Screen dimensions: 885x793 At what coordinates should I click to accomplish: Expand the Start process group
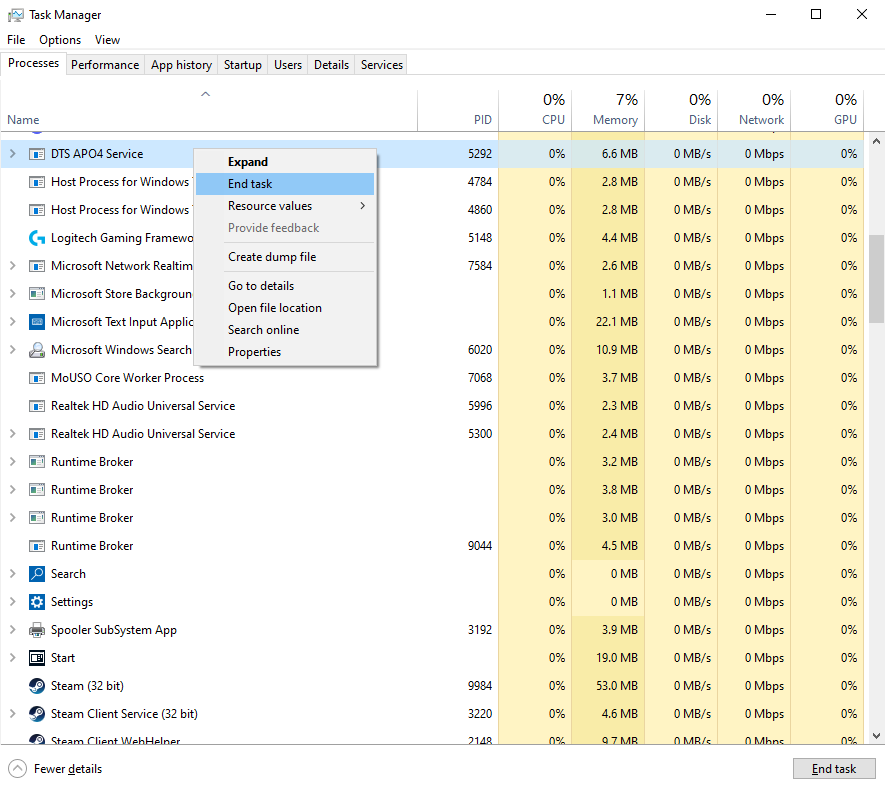(x=12, y=658)
